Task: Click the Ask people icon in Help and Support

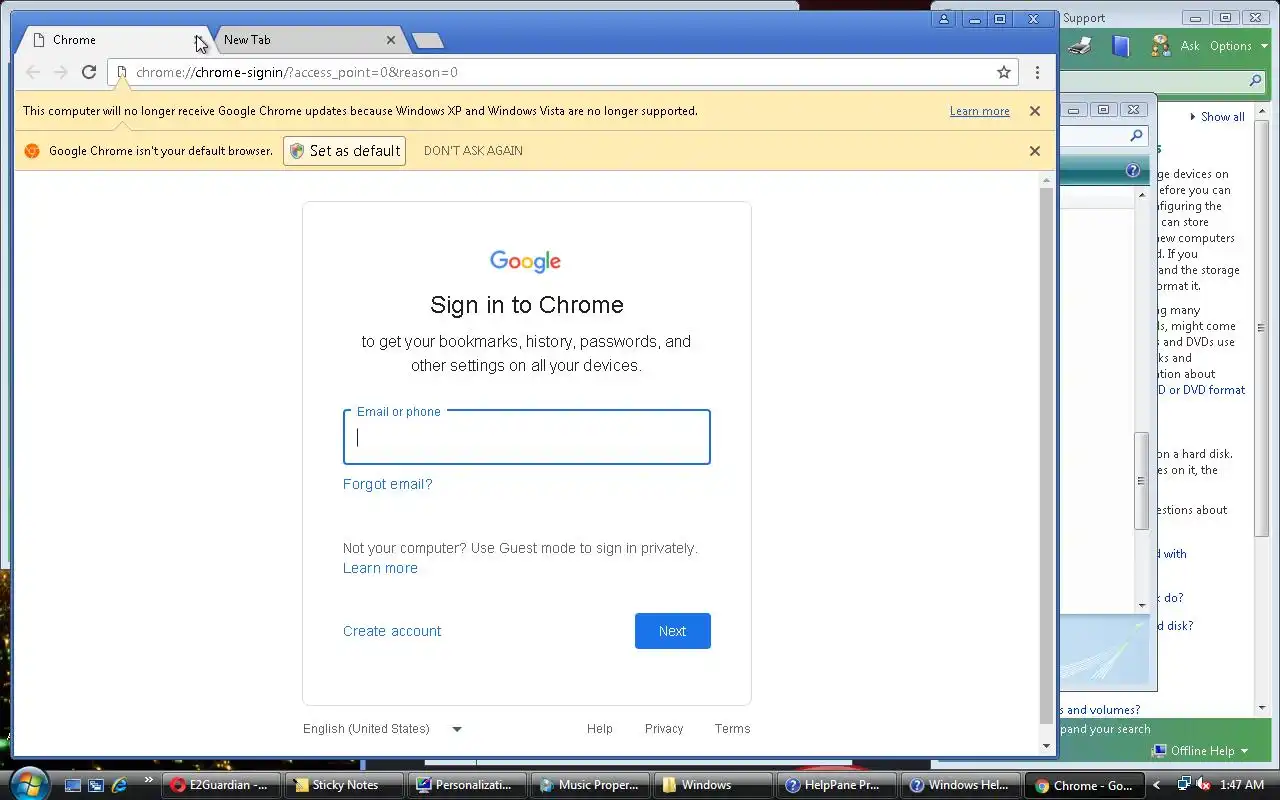Action: [x=1161, y=46]
